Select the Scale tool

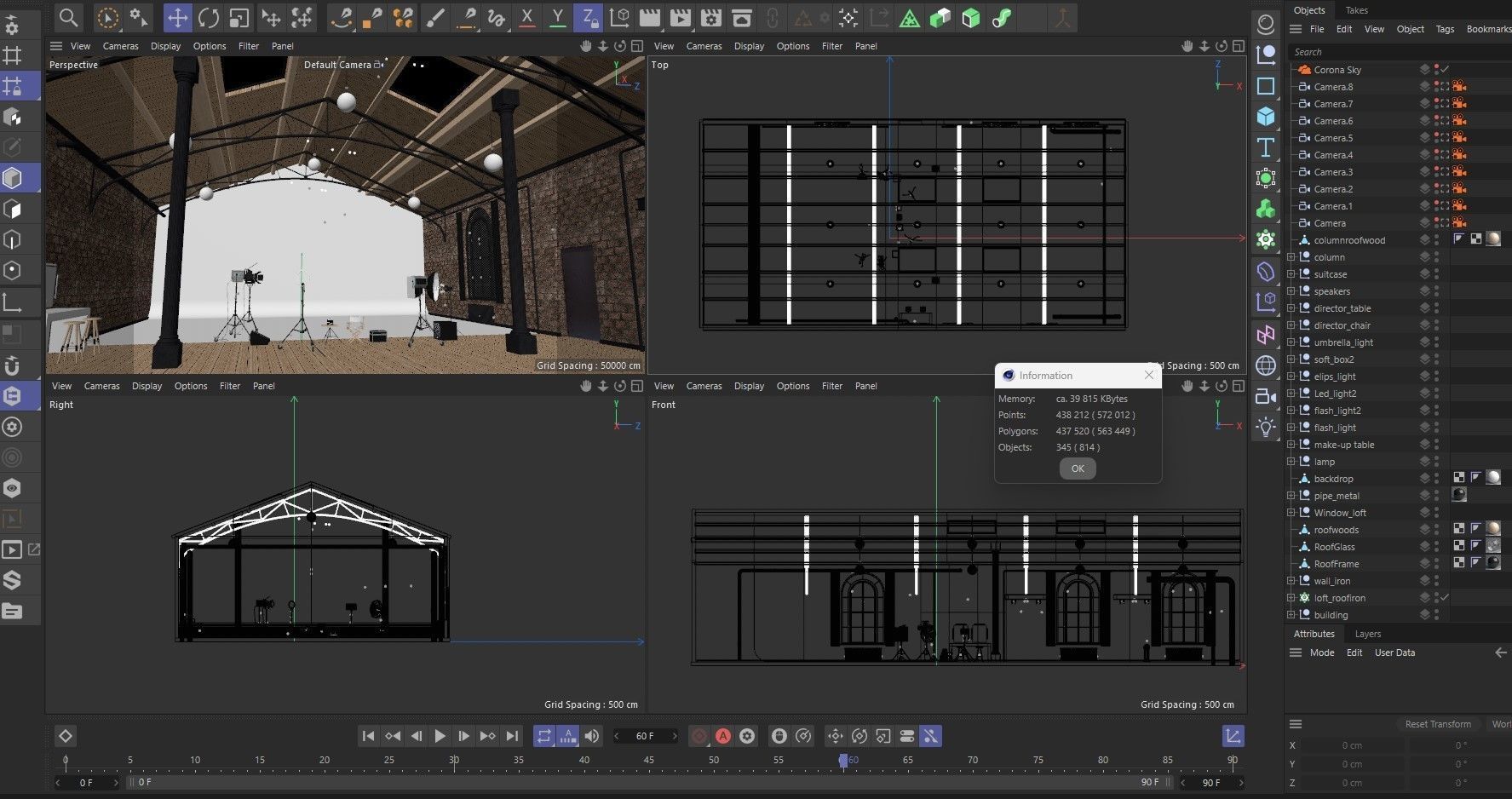(x=239, y=17)
